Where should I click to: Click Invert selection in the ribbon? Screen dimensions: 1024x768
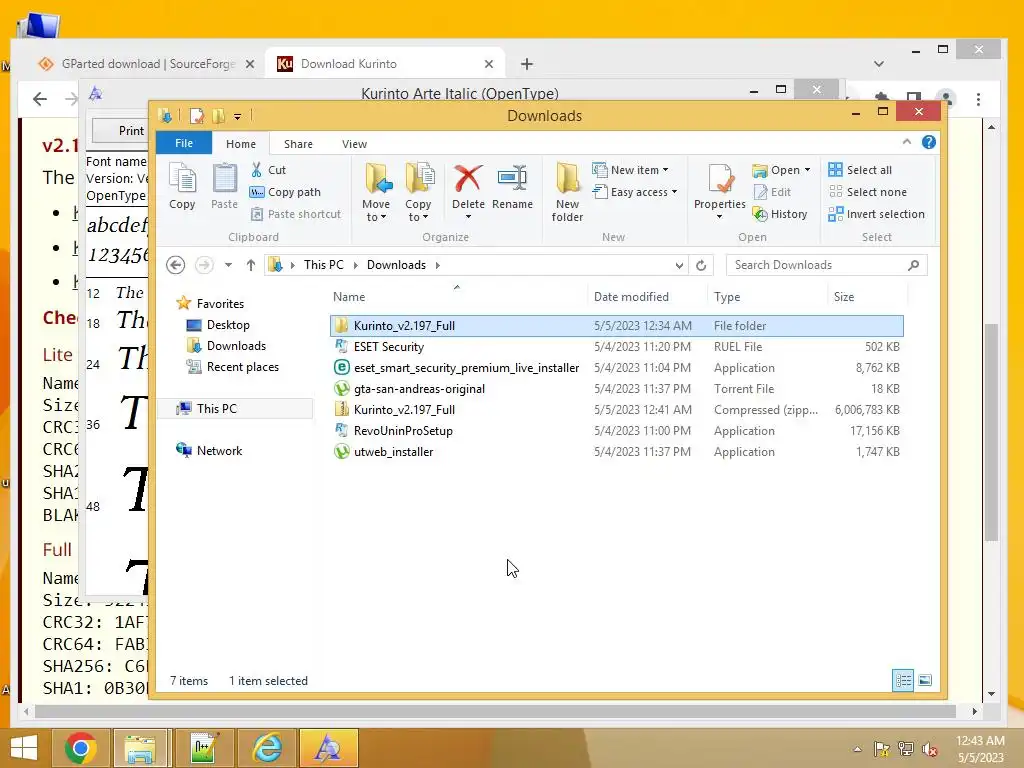tap(876, 214)
